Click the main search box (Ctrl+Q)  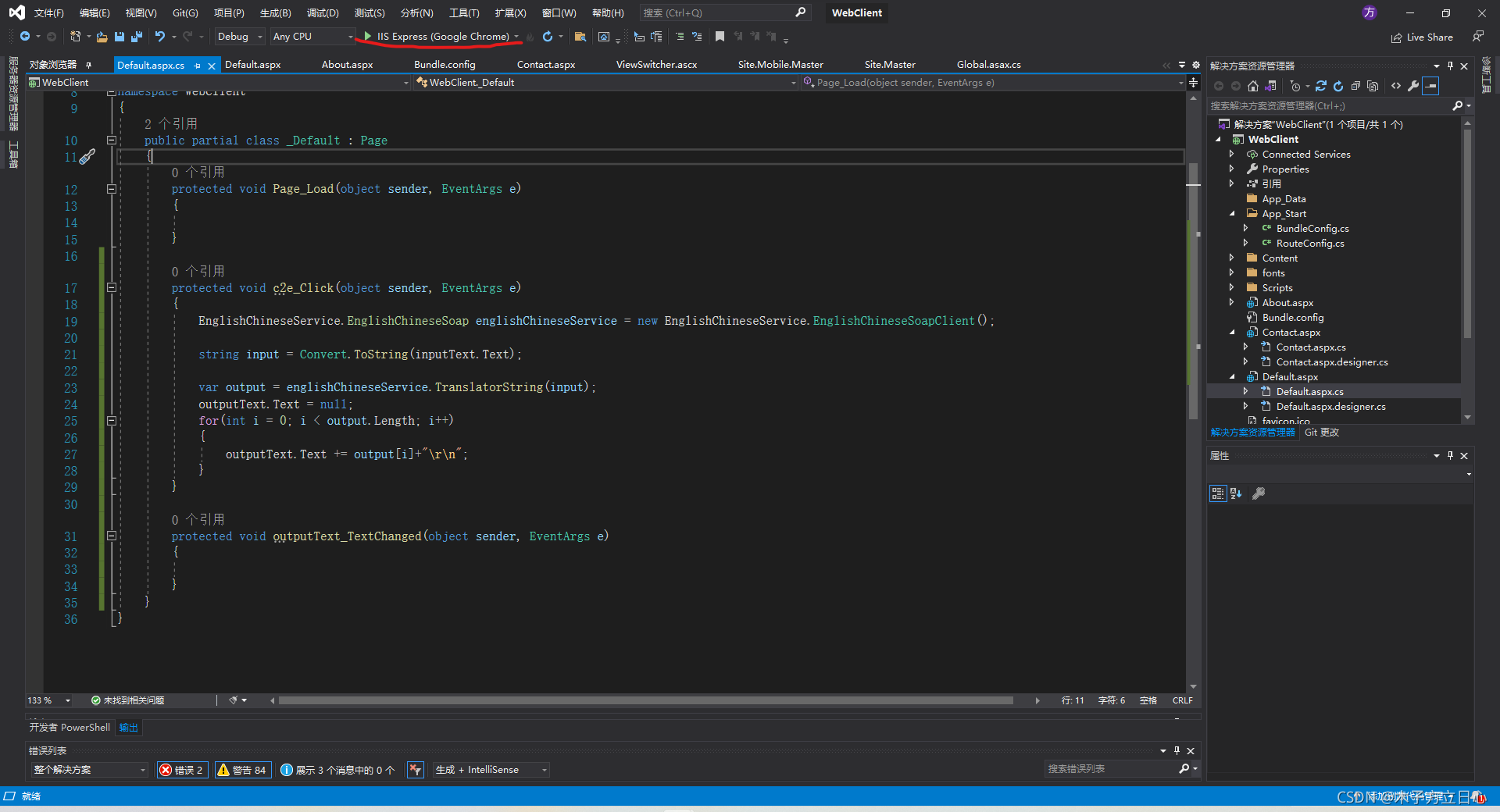click(724, 13)
